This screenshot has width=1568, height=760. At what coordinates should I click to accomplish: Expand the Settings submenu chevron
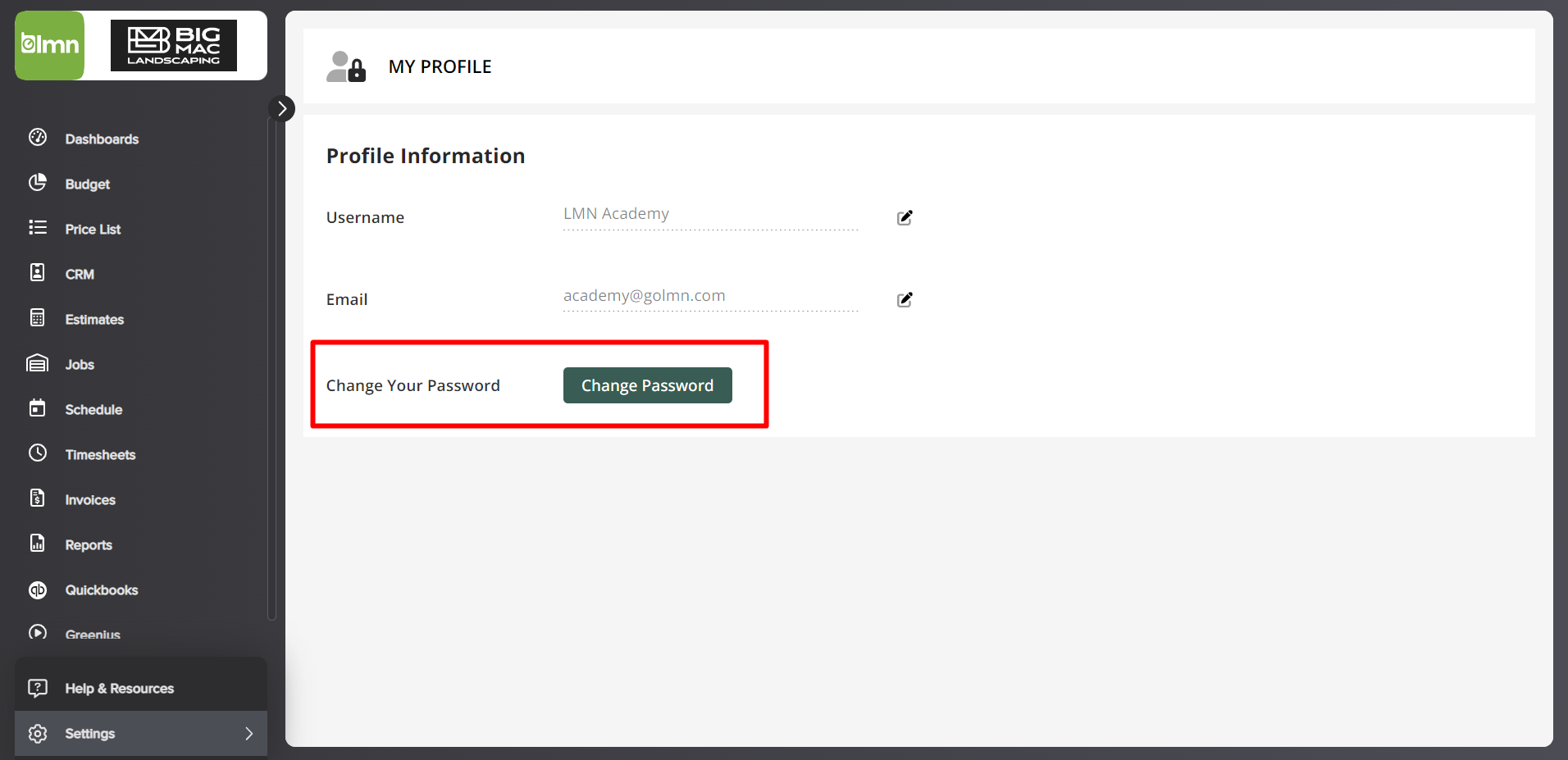click(x=249, y=734)
